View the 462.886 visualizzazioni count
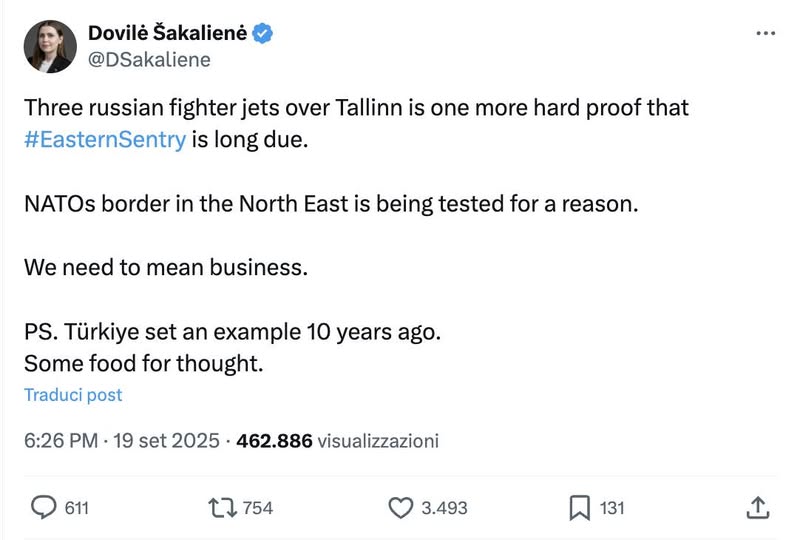This screenshot has width=800, height=540. pyautogui.click(x=337, y=440)
